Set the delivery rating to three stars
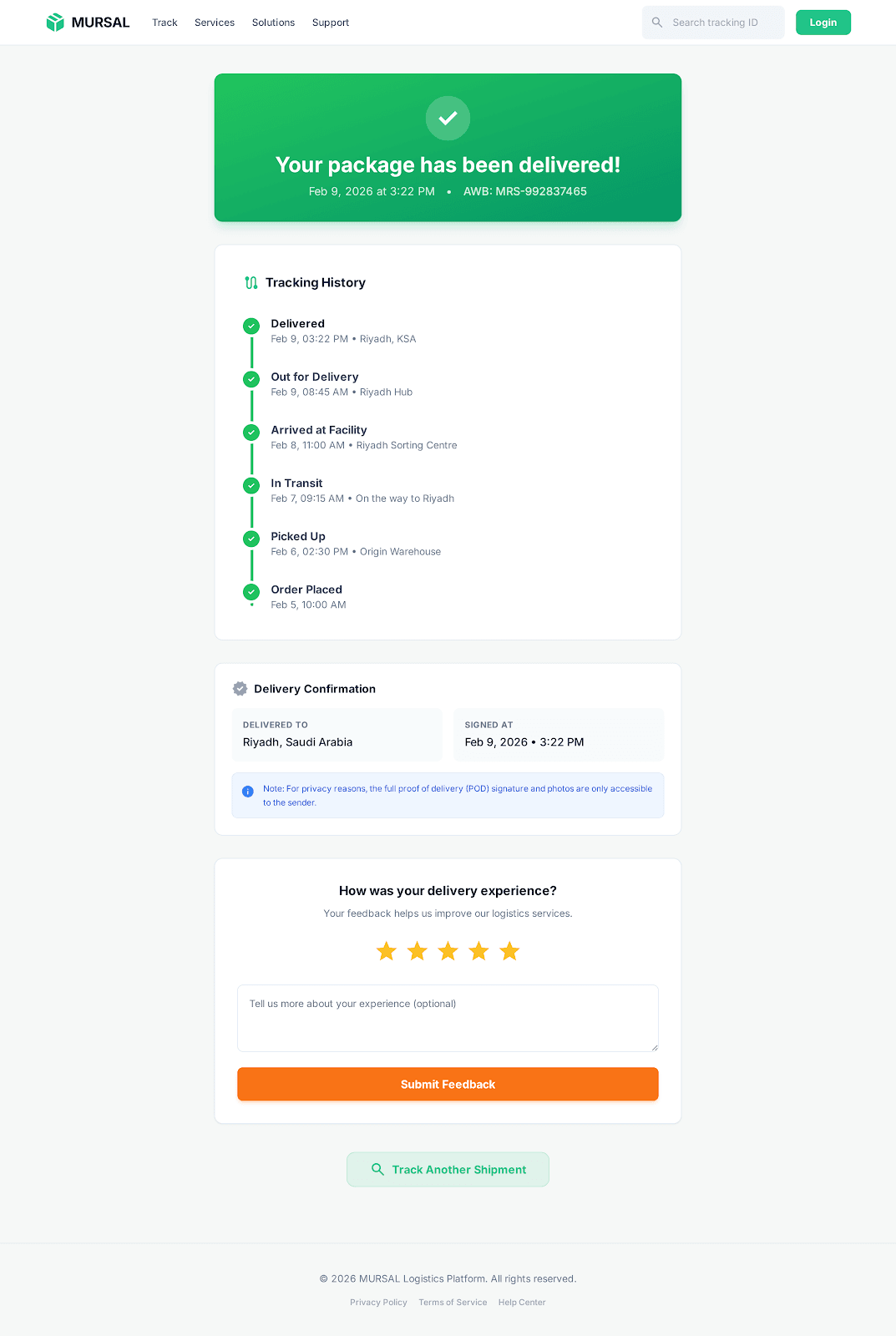The width and height of the screenshot is (896, 1336). (448, 951)
